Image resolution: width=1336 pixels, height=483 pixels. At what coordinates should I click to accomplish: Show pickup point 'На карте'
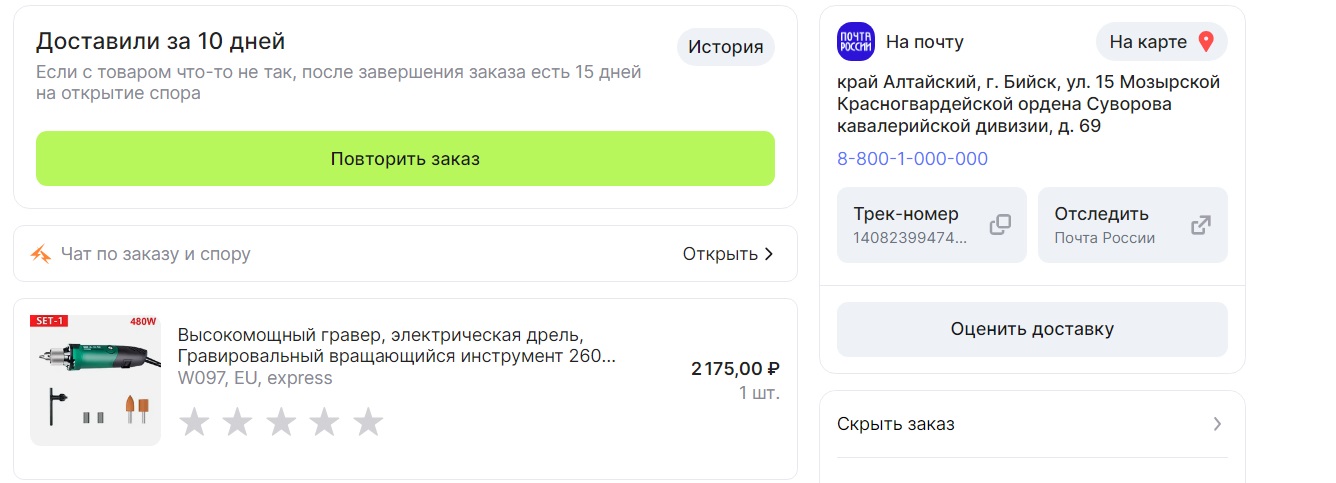pyautogui.click(x=1161, y=42)
